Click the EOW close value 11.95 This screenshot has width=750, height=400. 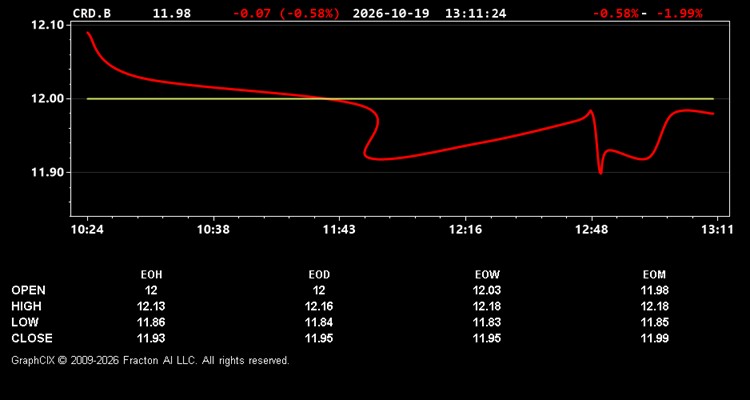coord(487,338)
